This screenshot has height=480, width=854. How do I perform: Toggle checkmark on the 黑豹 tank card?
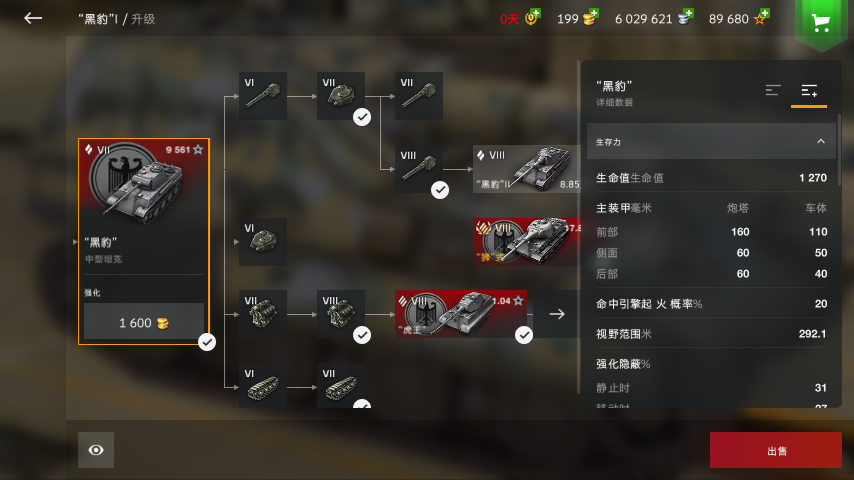[206, 342]
